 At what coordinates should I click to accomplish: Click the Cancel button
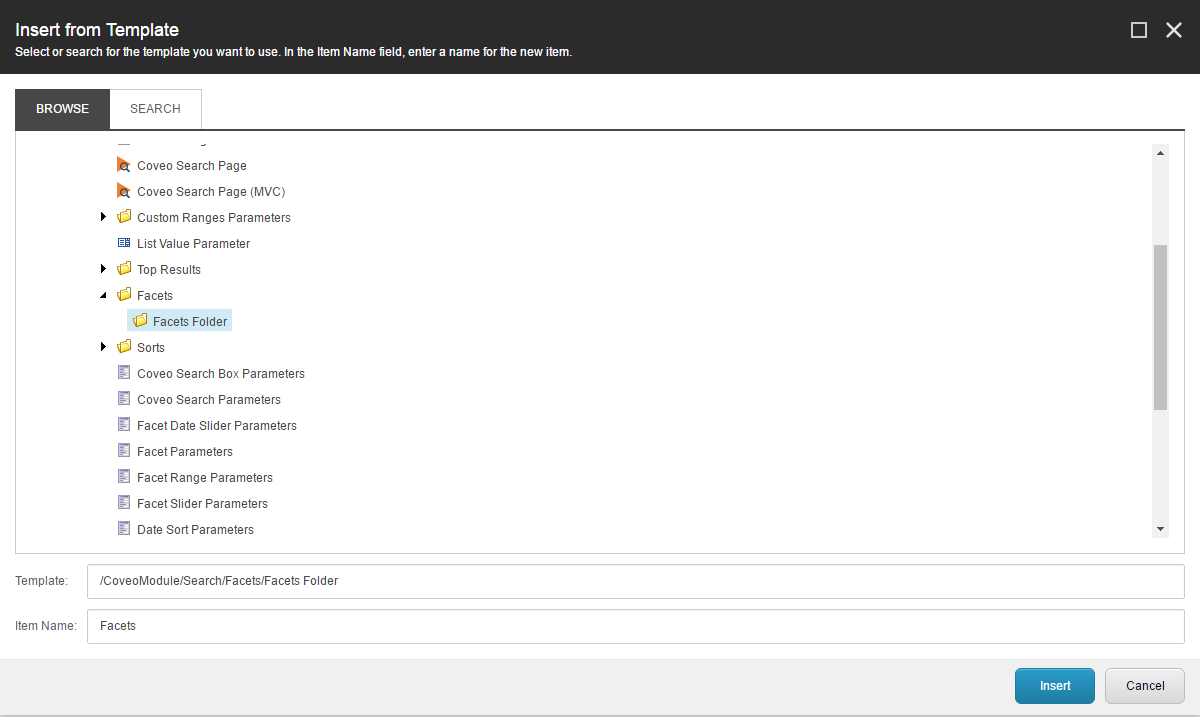coord(1144,686)
